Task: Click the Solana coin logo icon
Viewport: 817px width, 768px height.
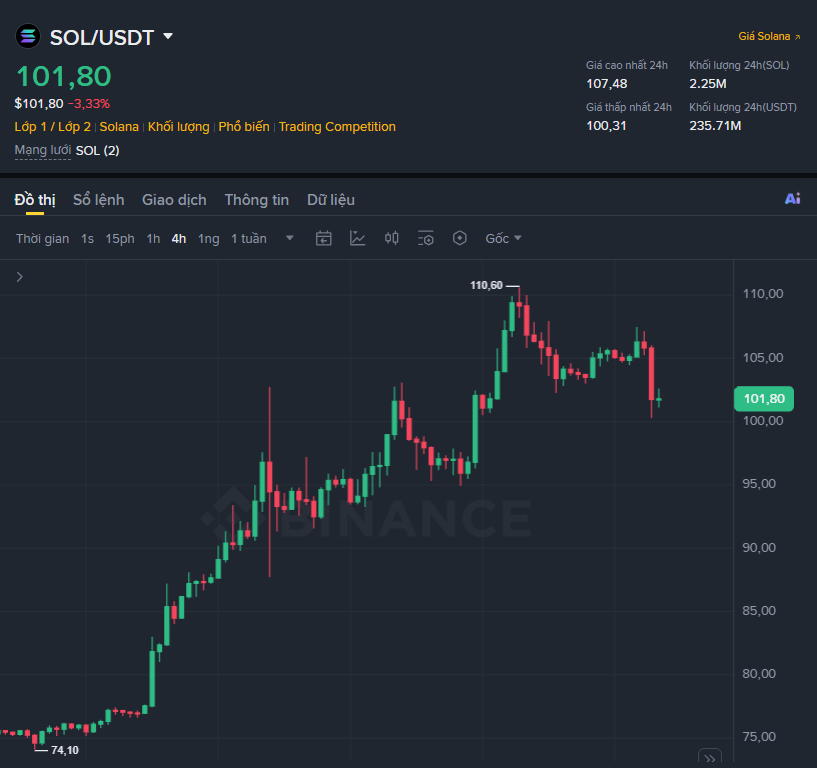Action: 28,36
